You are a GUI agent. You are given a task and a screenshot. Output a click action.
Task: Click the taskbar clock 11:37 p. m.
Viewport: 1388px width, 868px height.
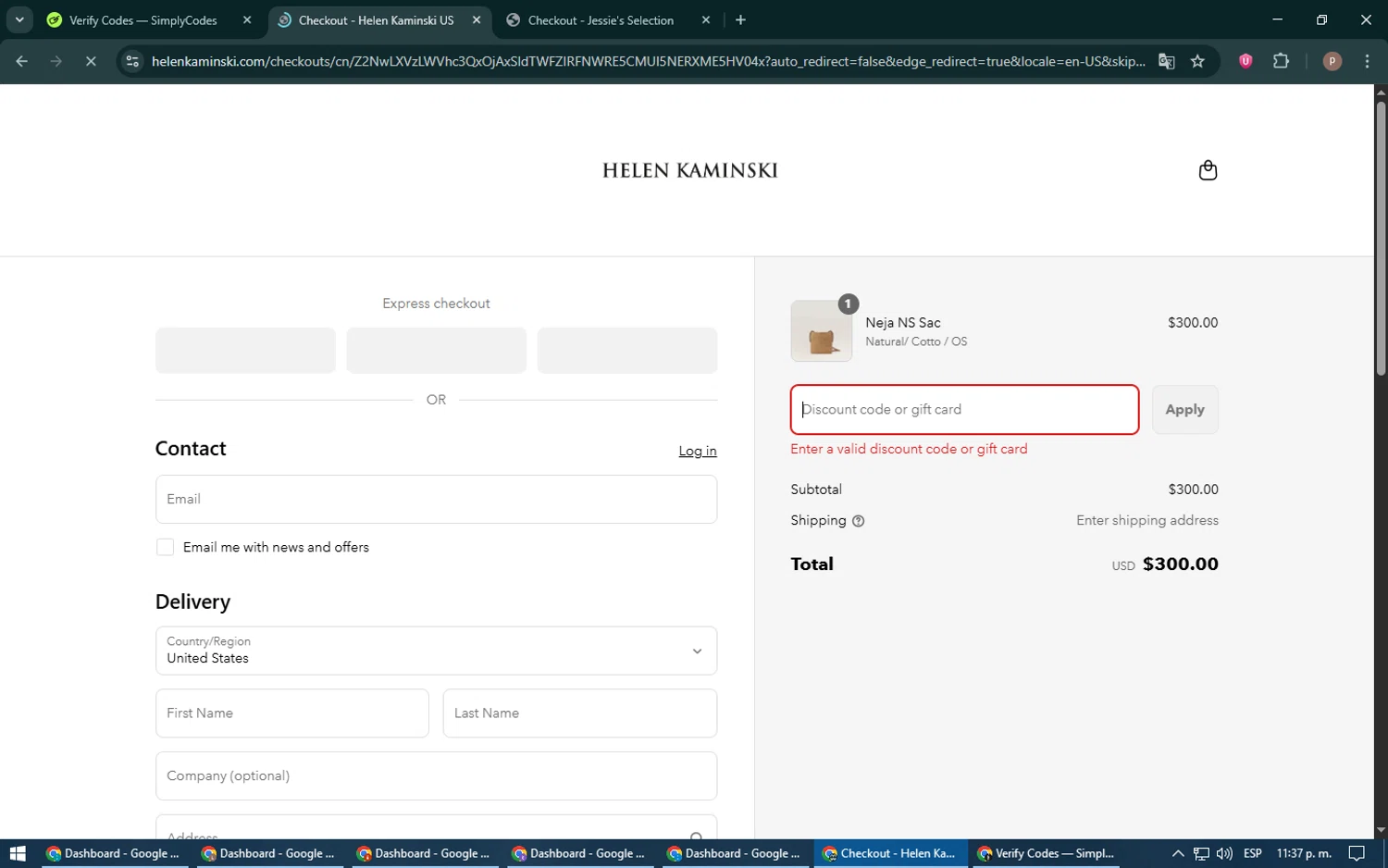pyautogui.click(x=1304, y=853)
